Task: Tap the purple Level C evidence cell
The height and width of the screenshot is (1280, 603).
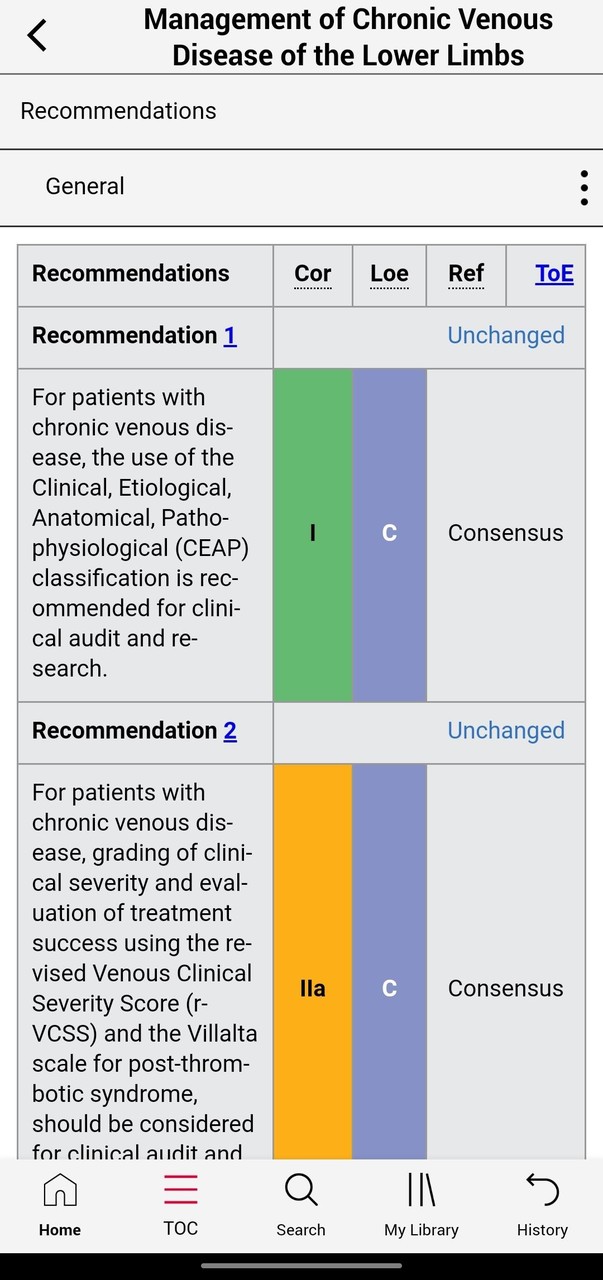Action: (x=389, y=532)
